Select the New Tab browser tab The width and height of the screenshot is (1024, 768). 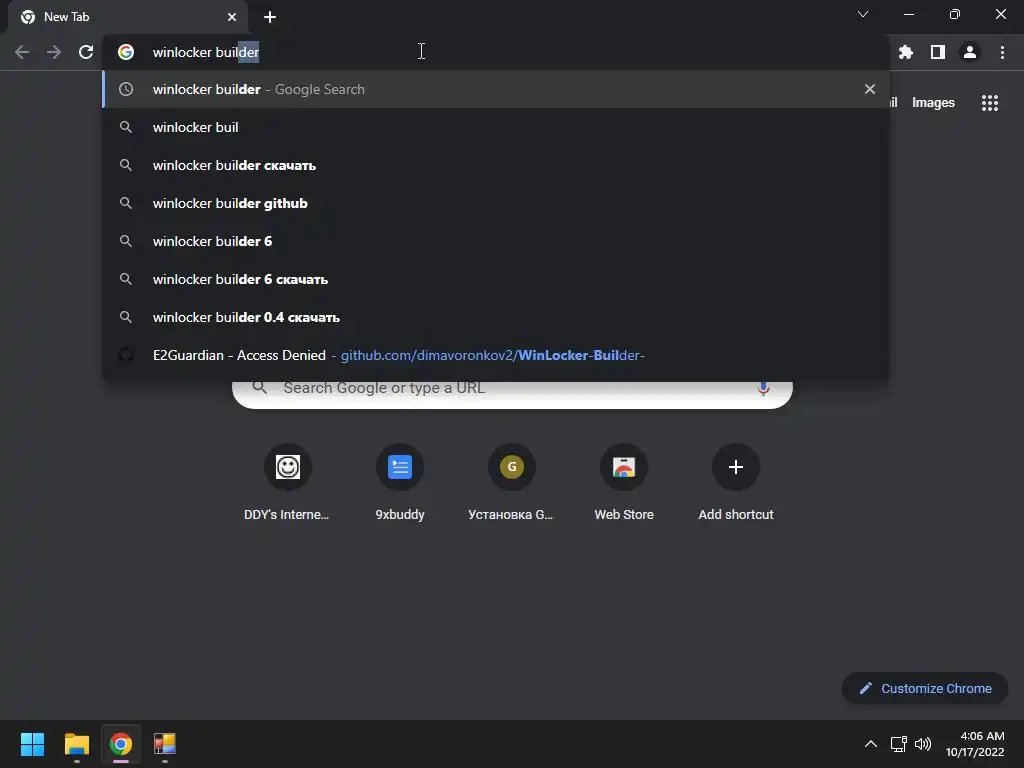[128, 17]
